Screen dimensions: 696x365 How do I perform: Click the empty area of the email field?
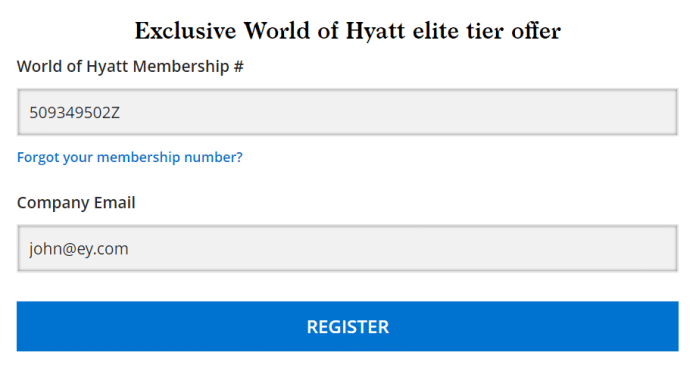399,248
